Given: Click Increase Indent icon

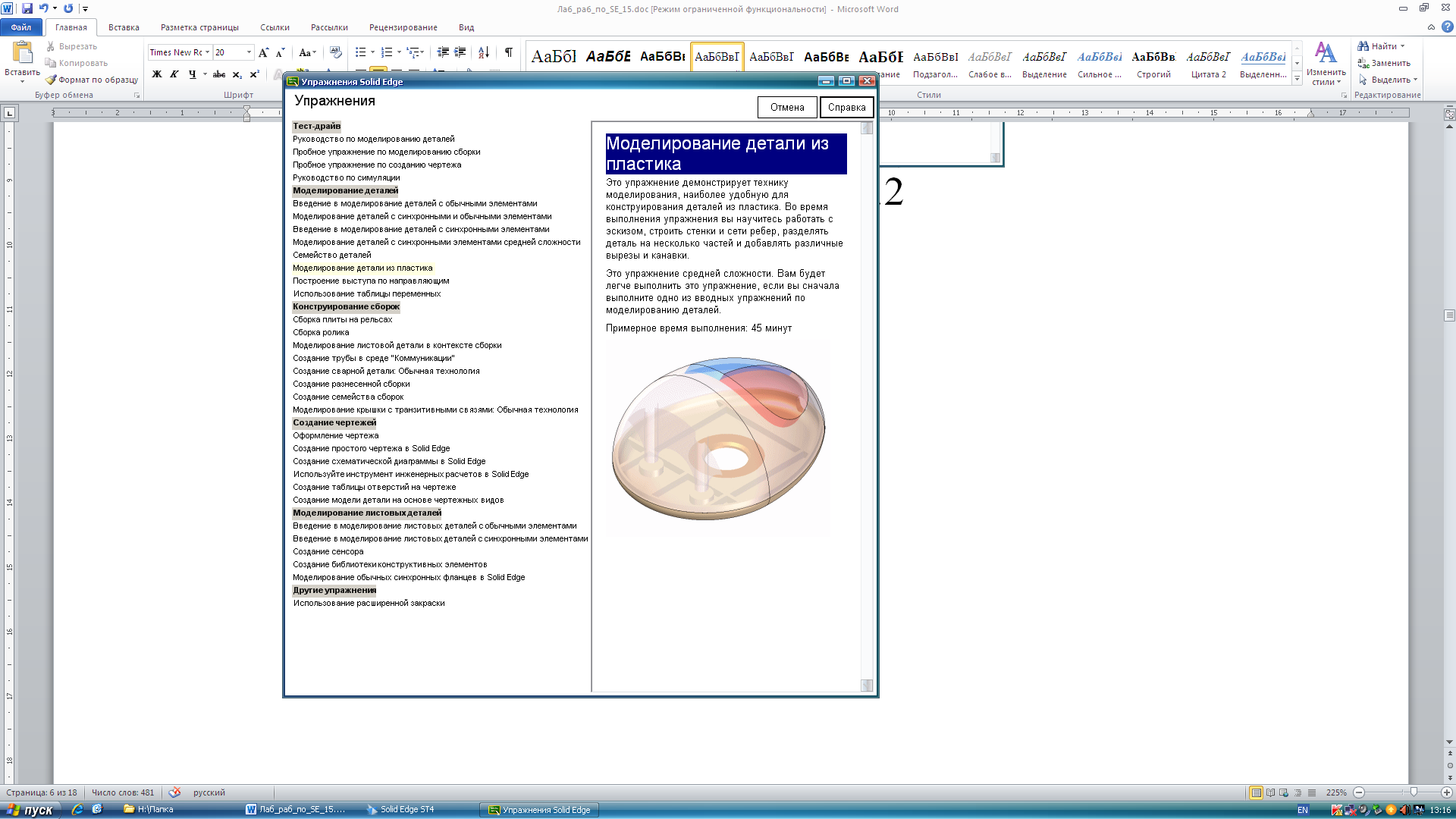Looking at the screenshot, I should (x=460, y=52).
